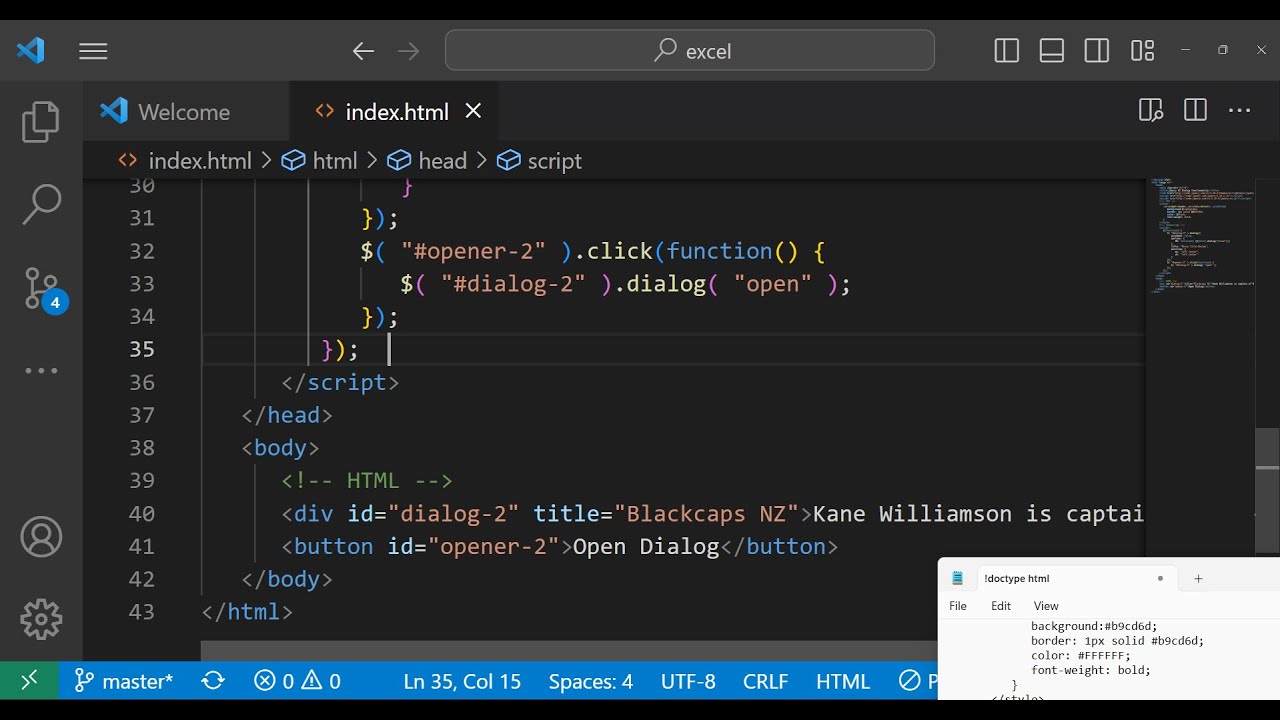The height and width of the screenshot is (720, 1280).
Task: Toggle the secondary side bar layout icon
Action: pyautogui.click(x=1096, y=51)
